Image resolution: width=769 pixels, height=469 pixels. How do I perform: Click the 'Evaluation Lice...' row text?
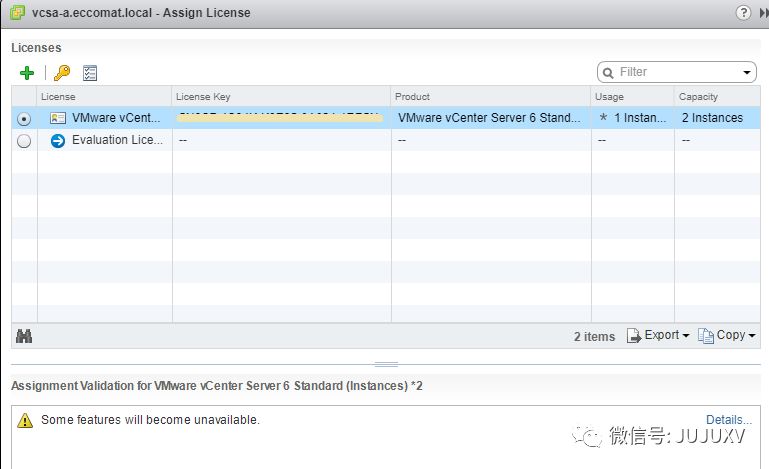coord(117,140)
